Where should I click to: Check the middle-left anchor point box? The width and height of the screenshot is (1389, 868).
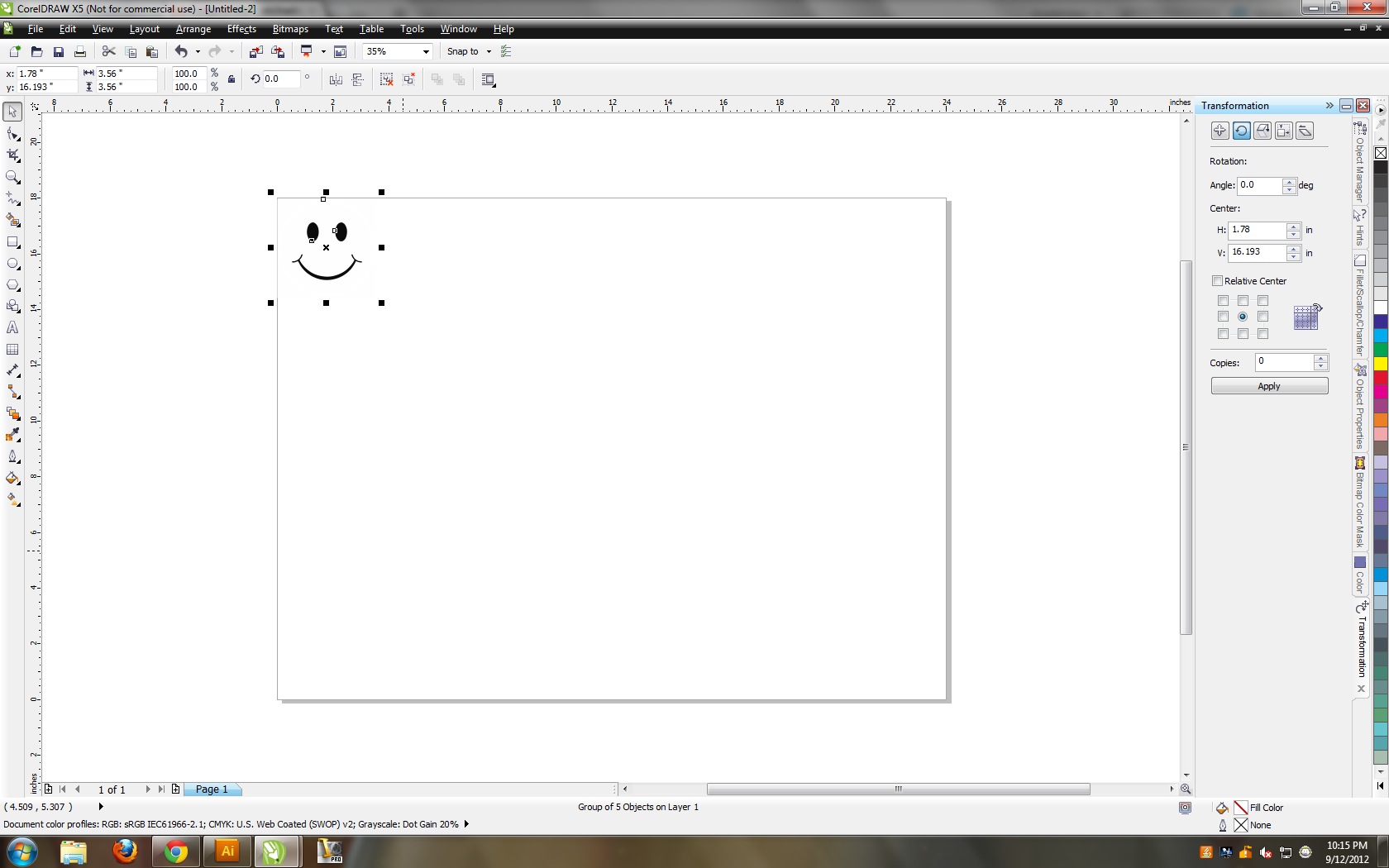tap(1223, 317)
